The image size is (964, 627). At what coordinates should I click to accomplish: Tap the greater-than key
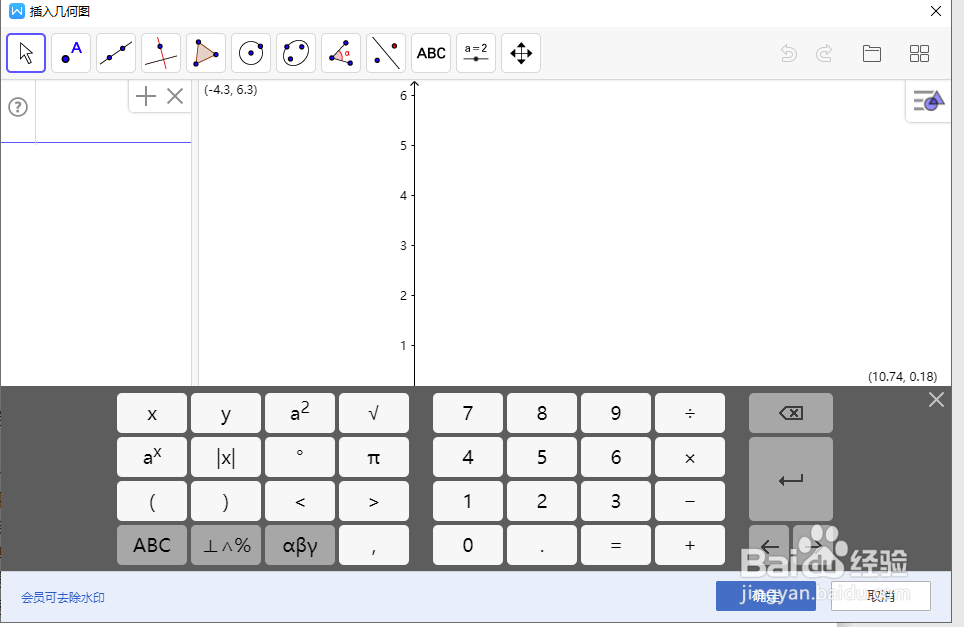click(374, 501)
